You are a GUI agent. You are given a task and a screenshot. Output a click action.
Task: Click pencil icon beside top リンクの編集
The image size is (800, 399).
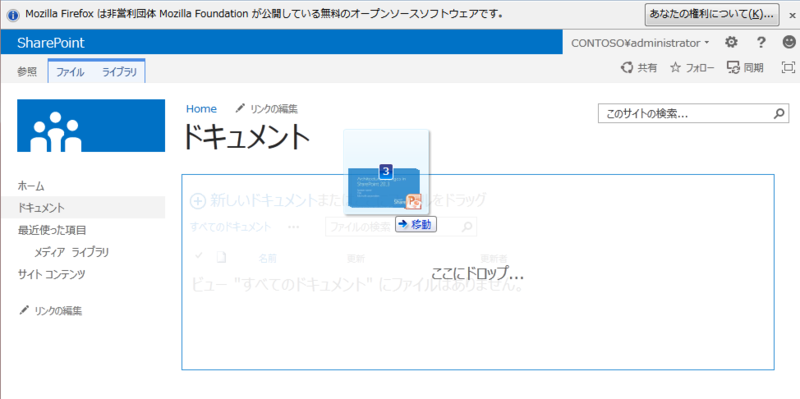(x=240, y=108)
